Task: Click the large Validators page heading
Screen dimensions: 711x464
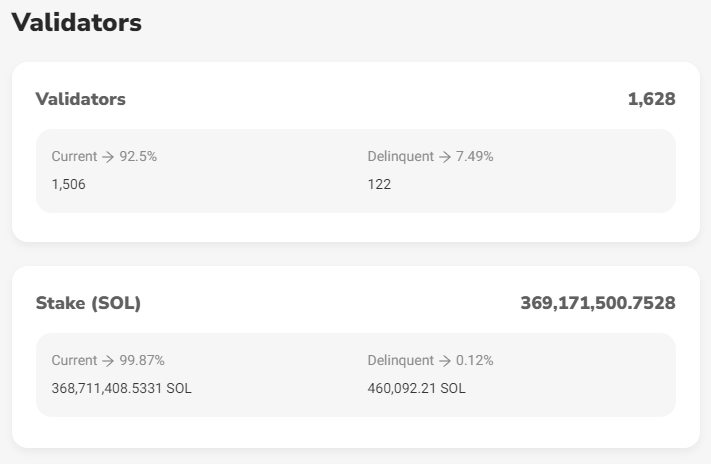Action: click(x=76, y=23)
